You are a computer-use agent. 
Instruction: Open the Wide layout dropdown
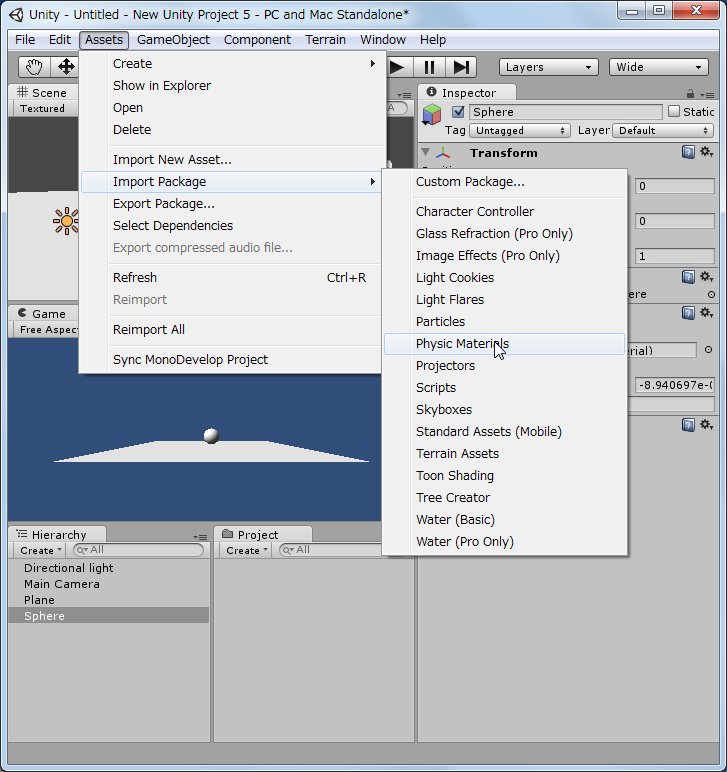[659, 67]
